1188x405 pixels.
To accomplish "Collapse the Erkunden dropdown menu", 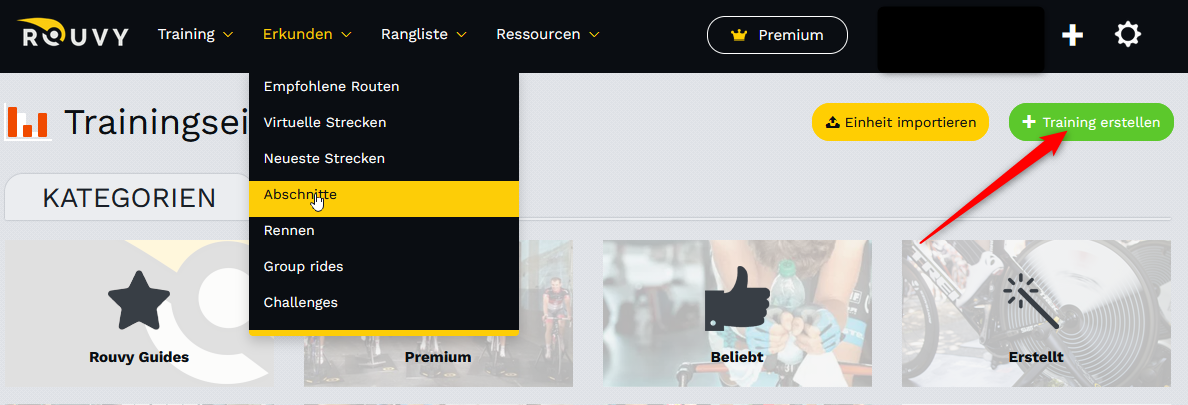I will 307,34.
